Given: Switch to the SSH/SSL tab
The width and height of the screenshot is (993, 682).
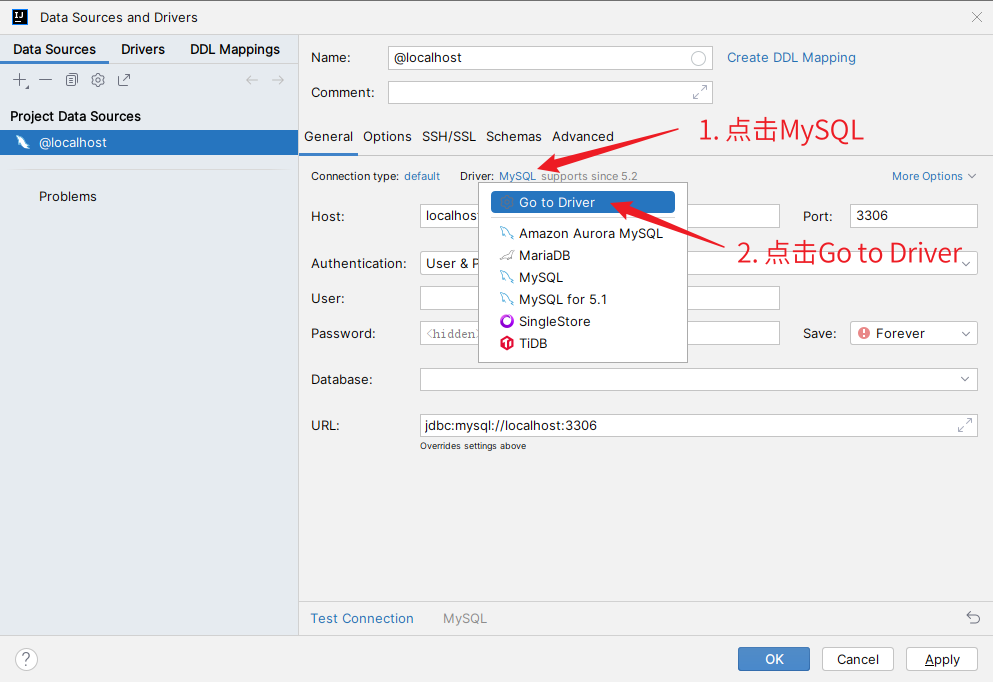Looking at the screenshot, I should [448, 136].
